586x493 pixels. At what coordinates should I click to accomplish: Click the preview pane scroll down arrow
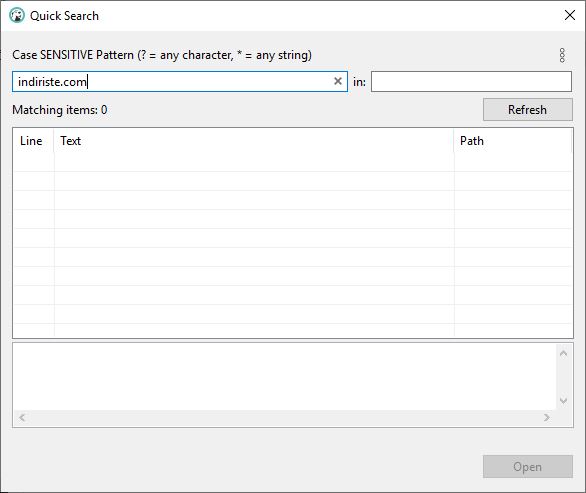point(563,401)
